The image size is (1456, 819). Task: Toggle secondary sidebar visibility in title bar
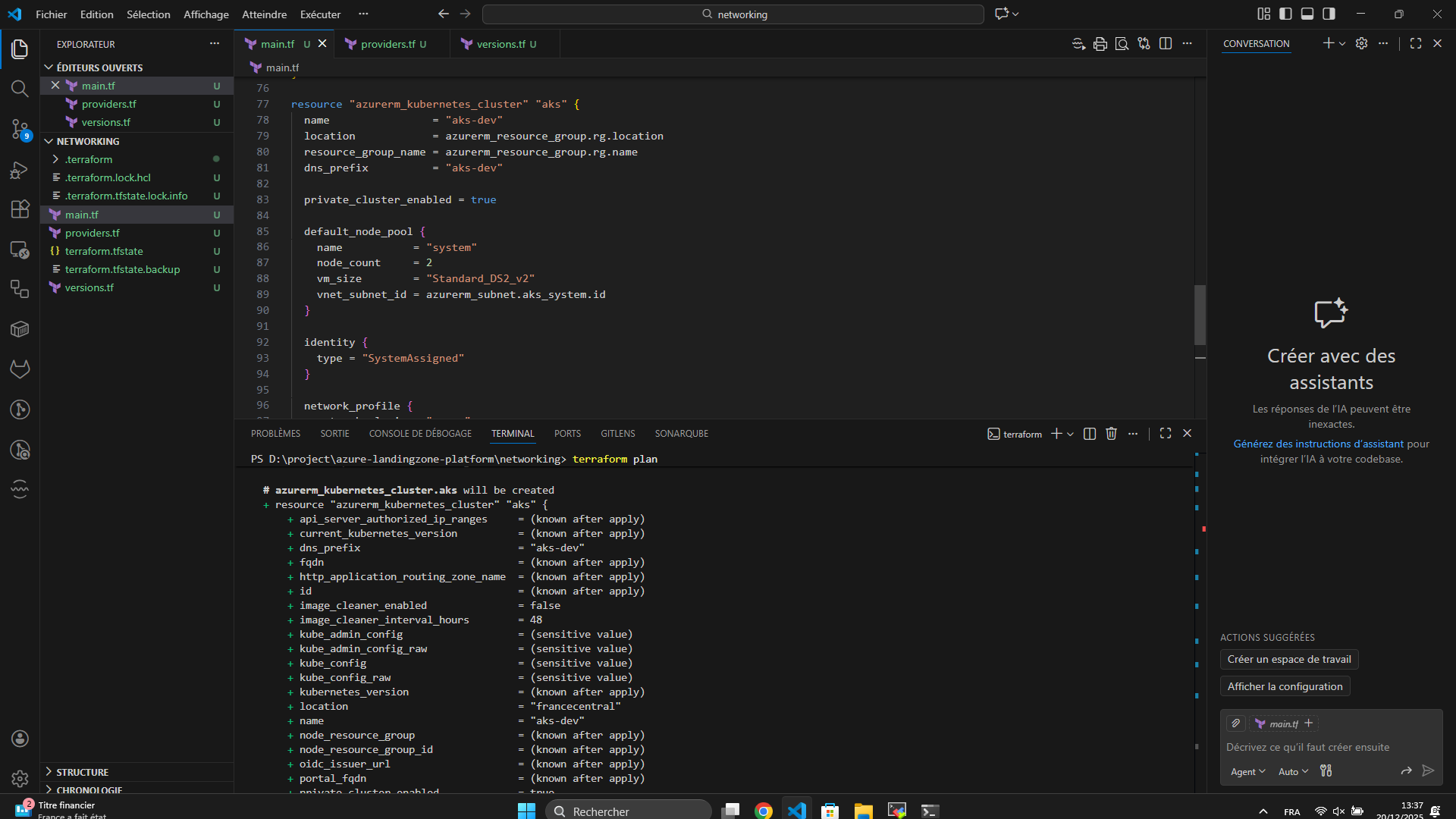[1329, 14]
